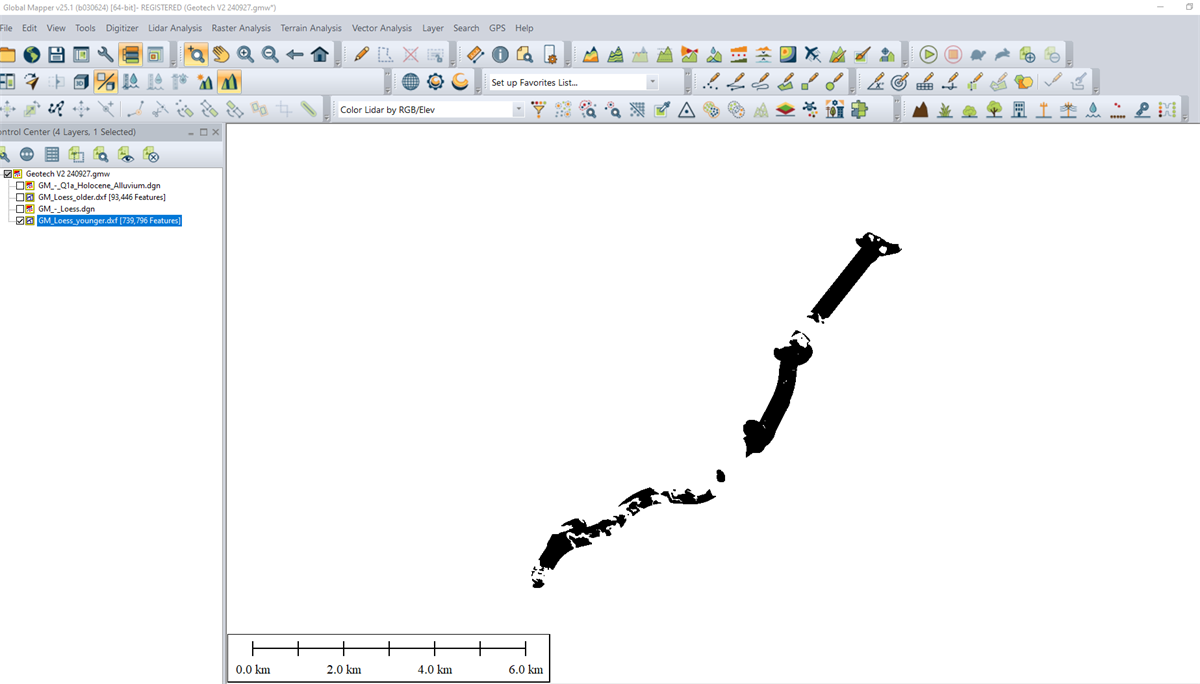Open the Configuration wrench icon

coord(105,54)
